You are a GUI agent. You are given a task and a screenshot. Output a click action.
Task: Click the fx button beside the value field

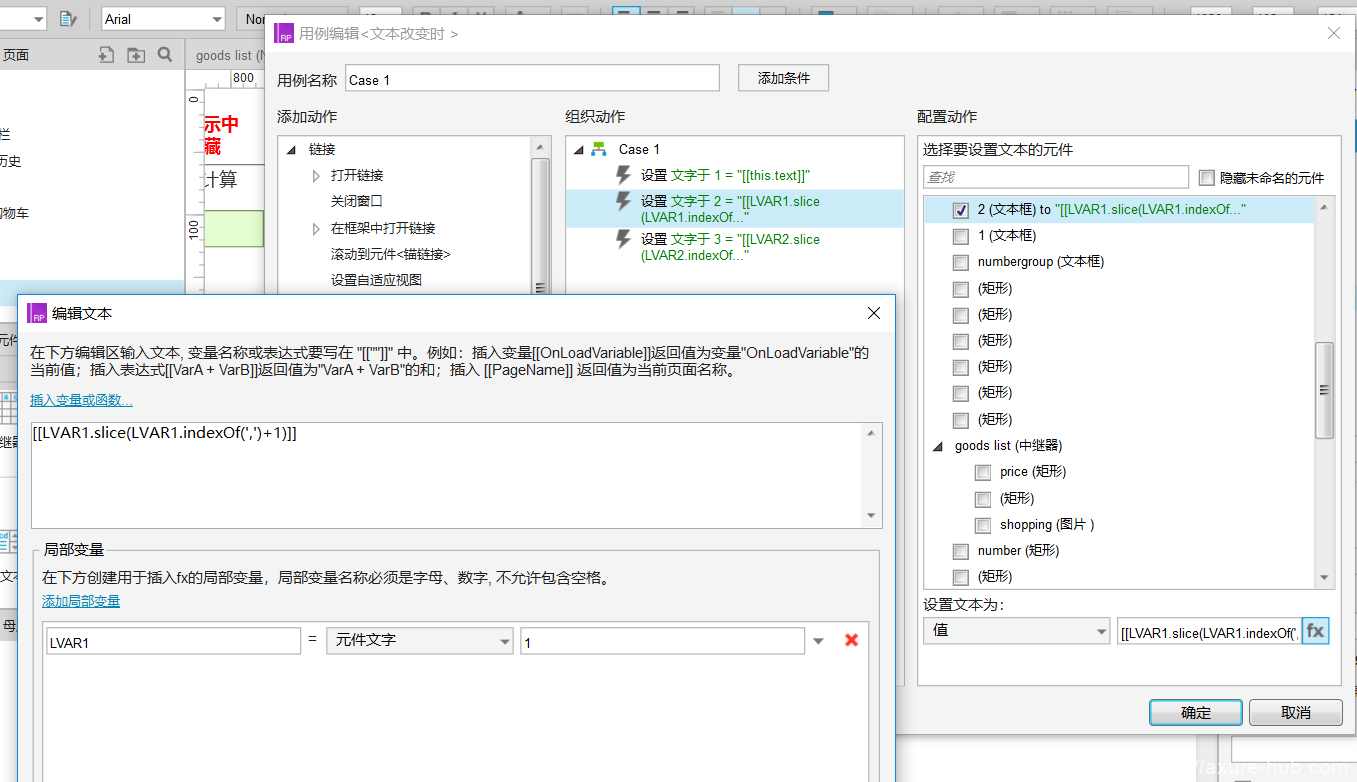(x=1315, y=631)
